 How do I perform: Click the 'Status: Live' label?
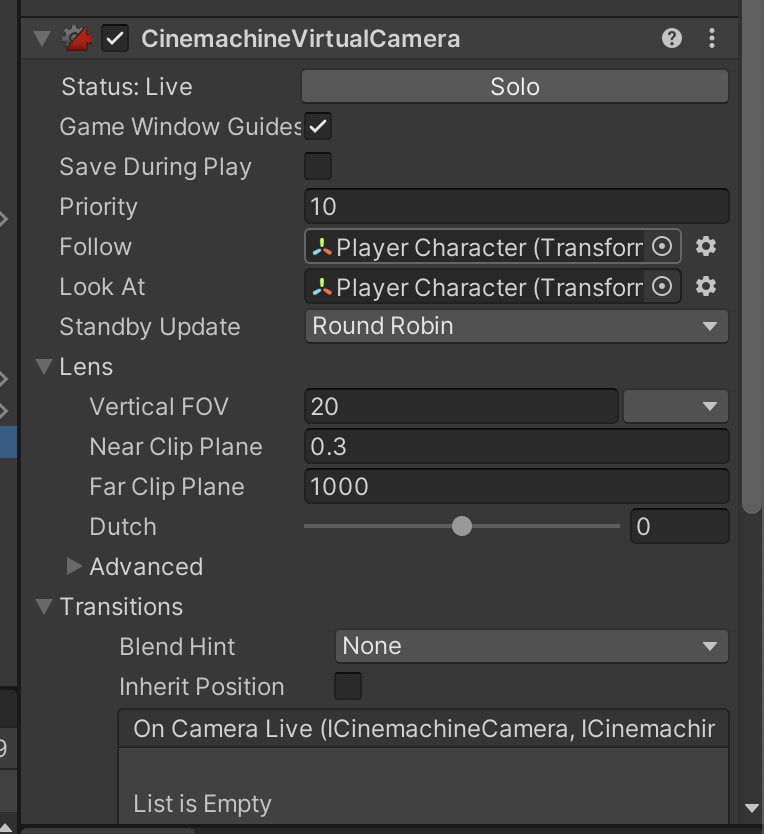tap(127, 87)
